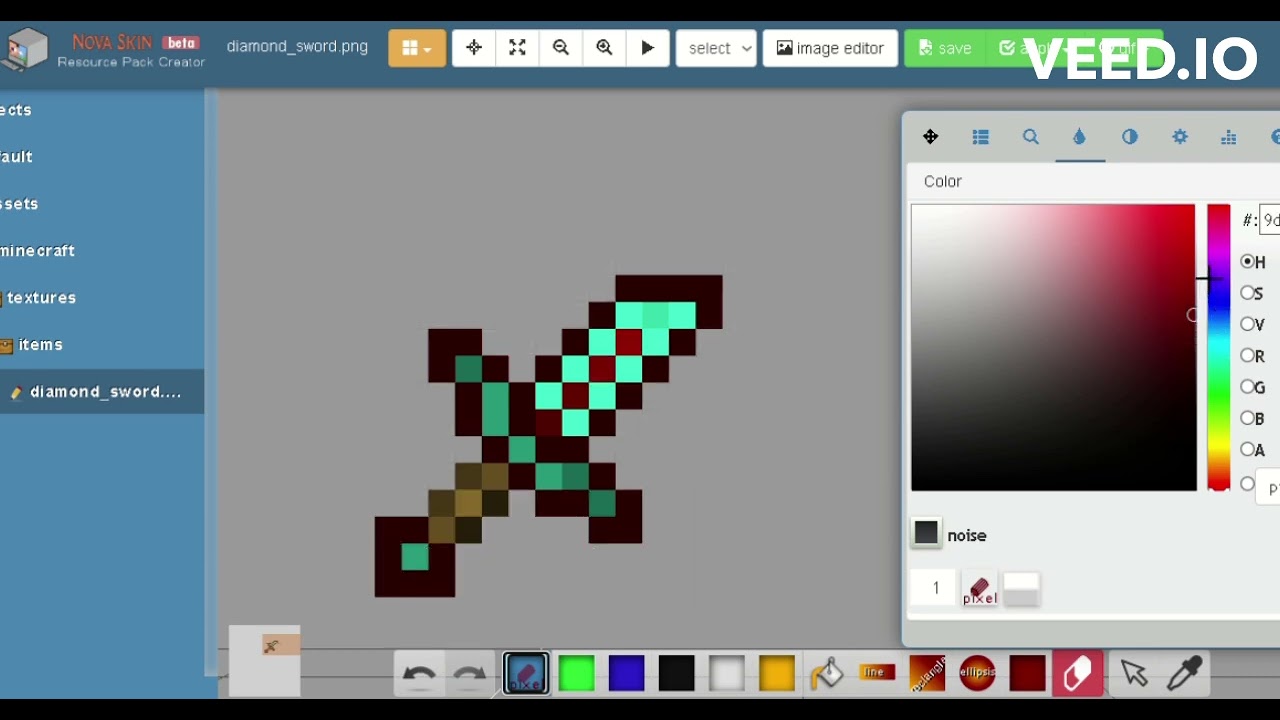Screen dimensions: 1280x720
Task: Select the G (green) radio button
Action: click(1248, 387)
